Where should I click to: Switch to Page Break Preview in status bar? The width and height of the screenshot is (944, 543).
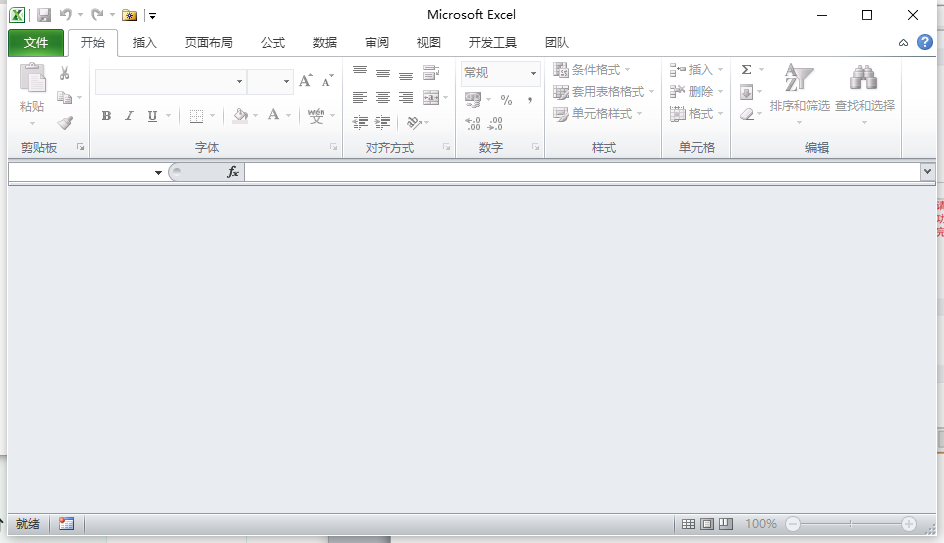[726, 524]
